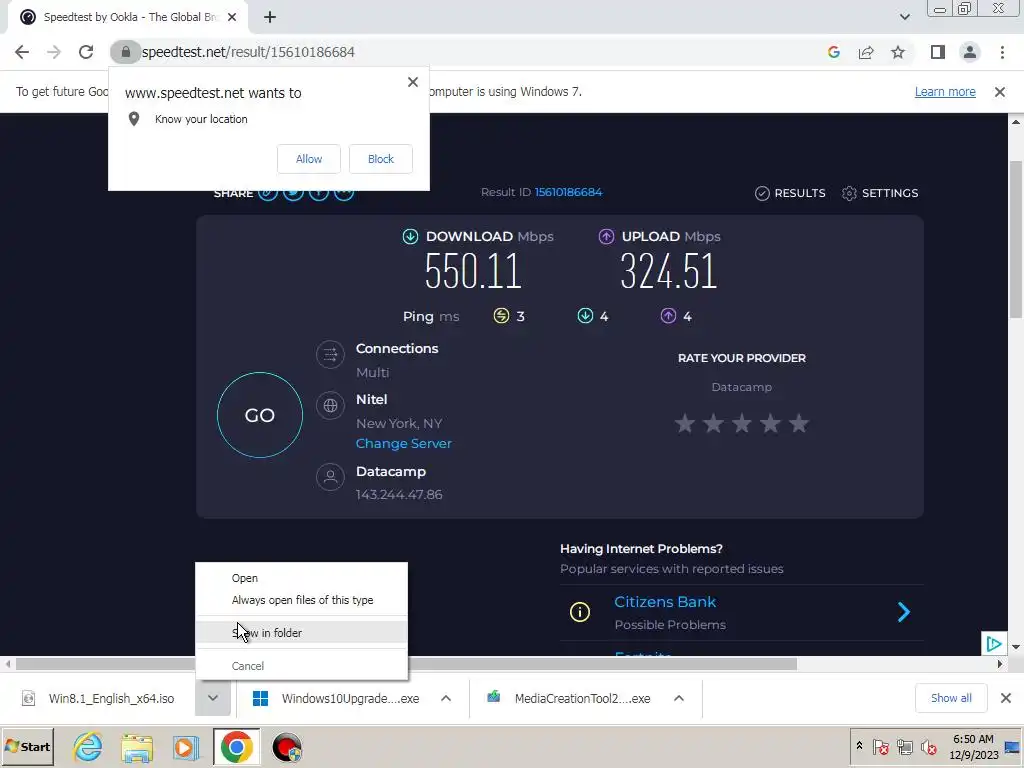The height and width of the screenshot is (768, 1024).
Task: Click the globe server icon next to Nitel
Action: point(330,406)
